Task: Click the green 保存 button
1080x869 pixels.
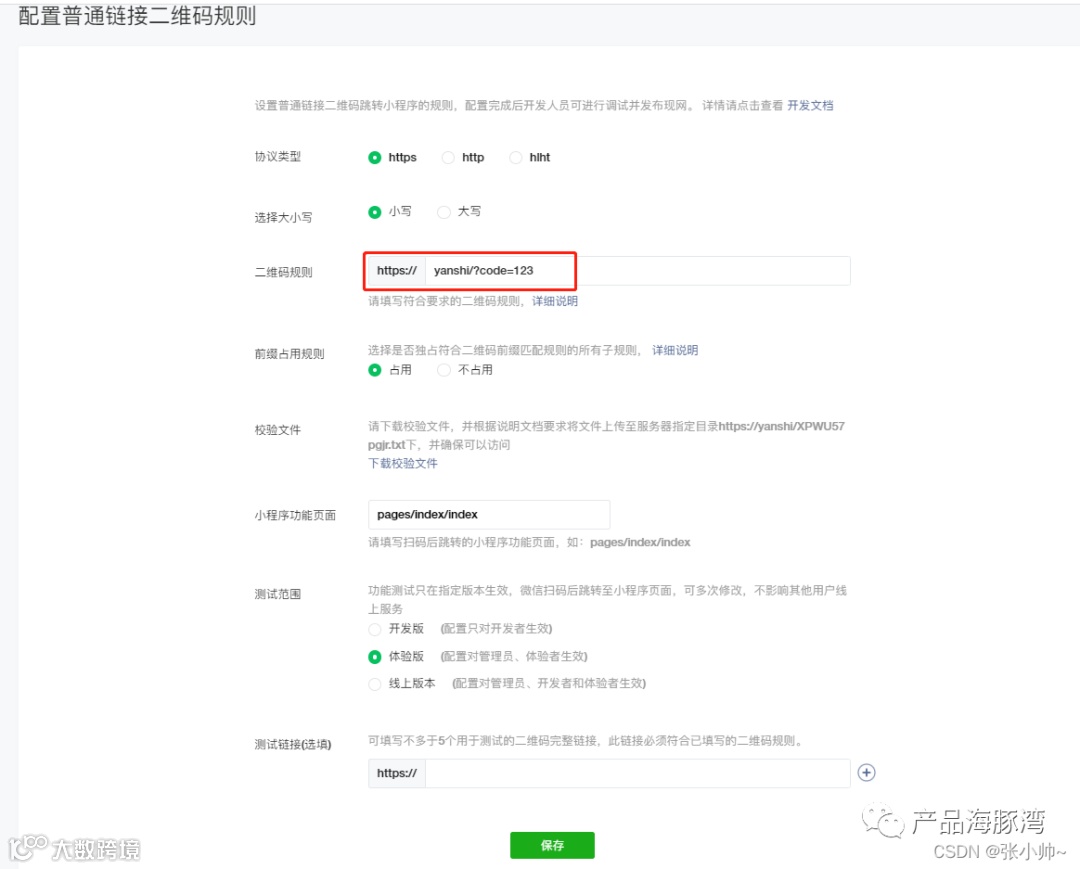Action: pyautogui.click(x=552, y=845)
